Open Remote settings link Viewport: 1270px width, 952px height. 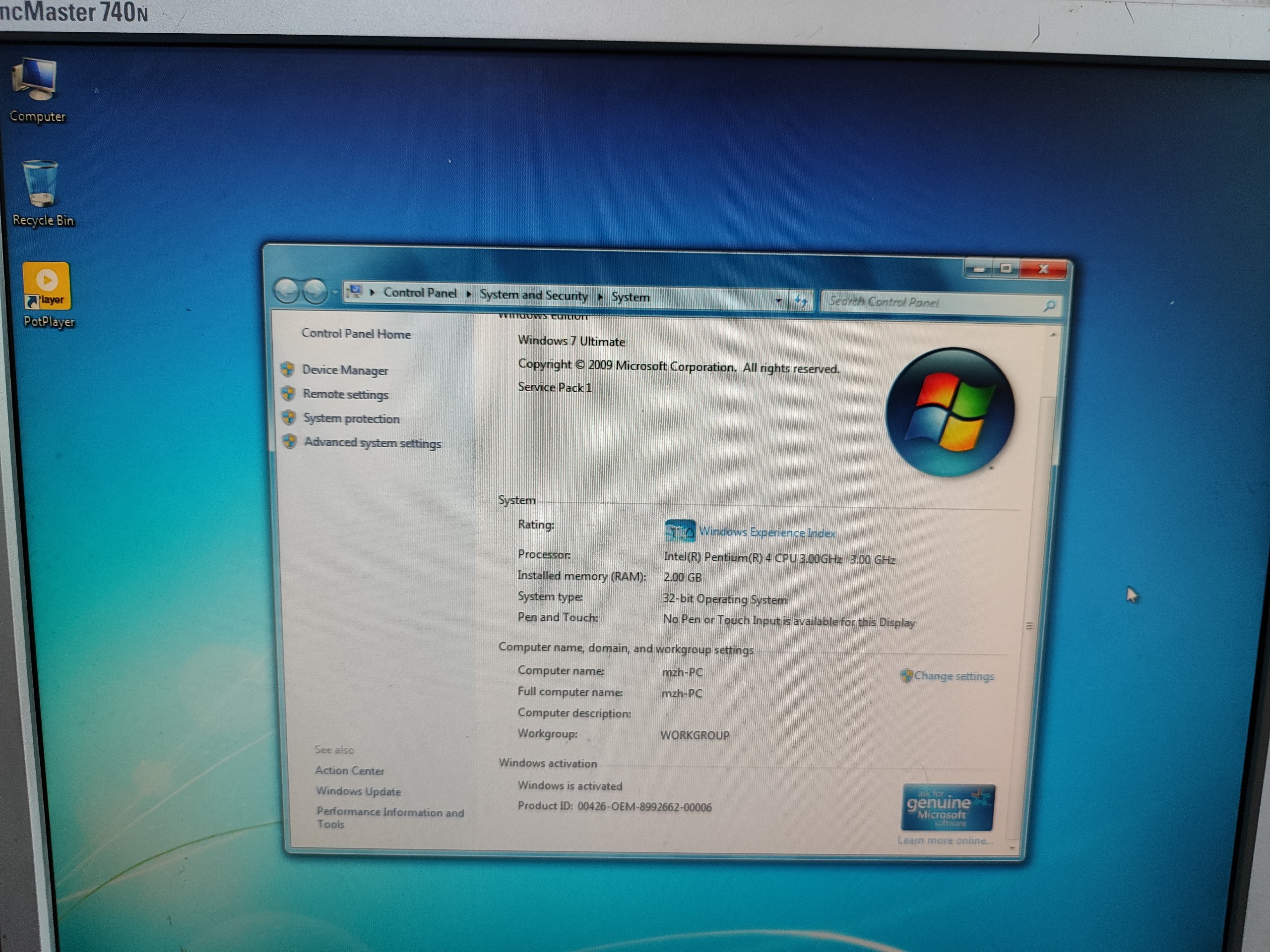click(x=346, y=394)
